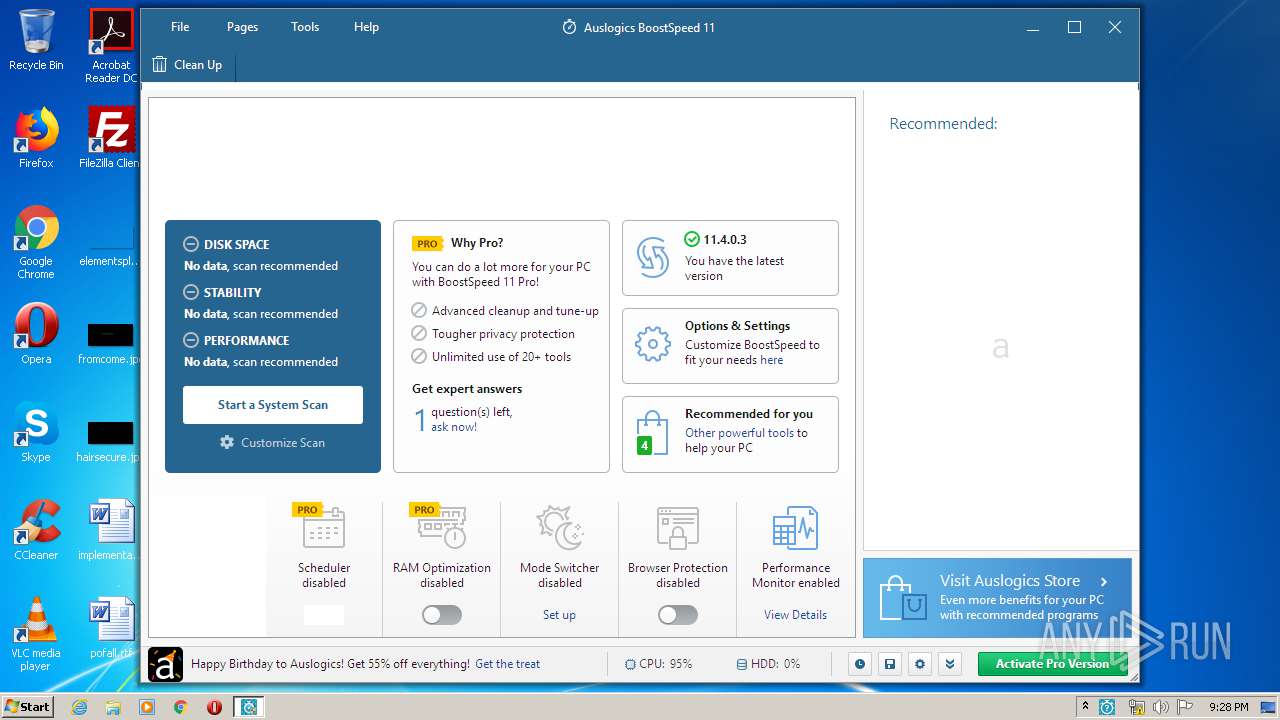Click the Auslogics BoostSpeed 11 title
Viewport: 1280px width, 720px height.
tap(649, 27)
